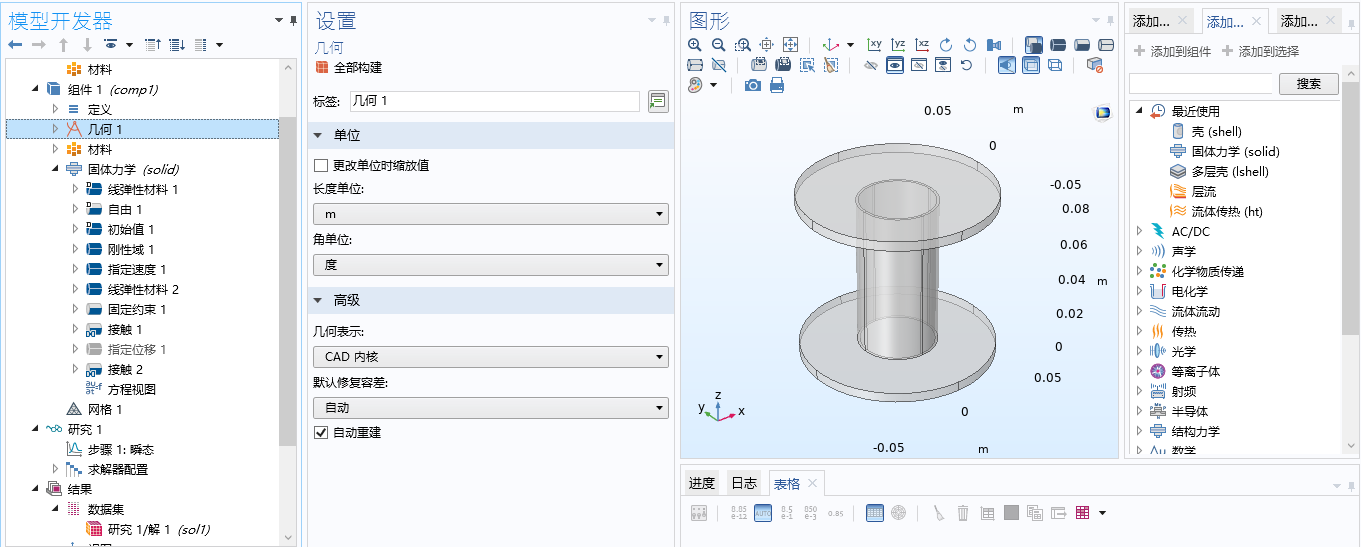Switch to the xy view
This screenshot has width=1361, height=547.
874,45
